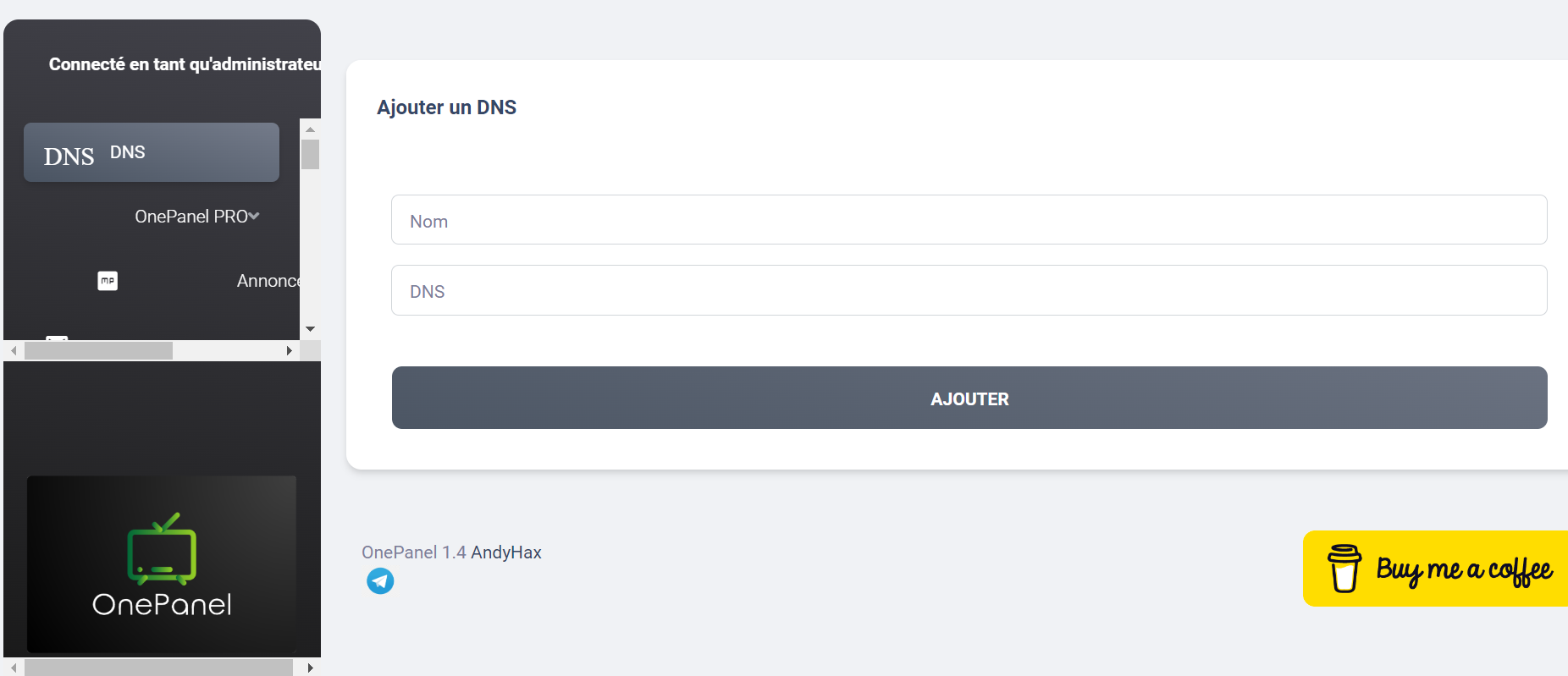Click the OnePanel 1.4 footer text
The image size is (1568, 676).
point(413,552)
